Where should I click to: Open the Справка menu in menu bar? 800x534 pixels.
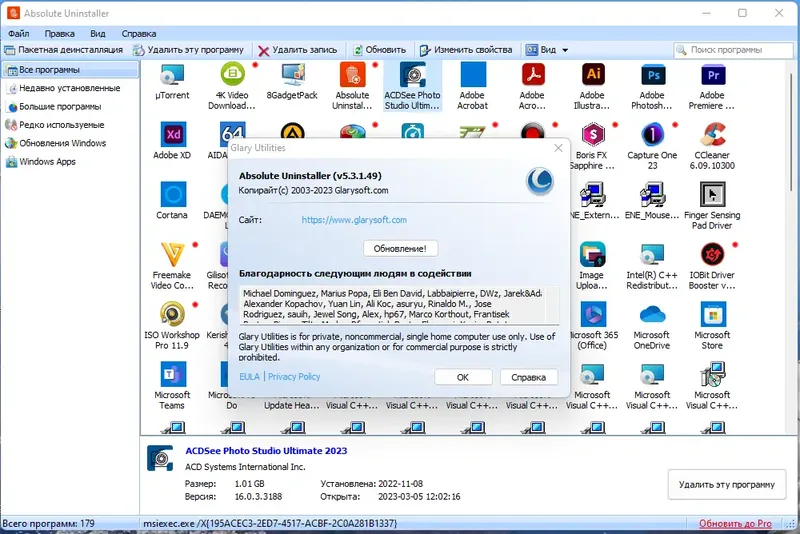point(139,34)
